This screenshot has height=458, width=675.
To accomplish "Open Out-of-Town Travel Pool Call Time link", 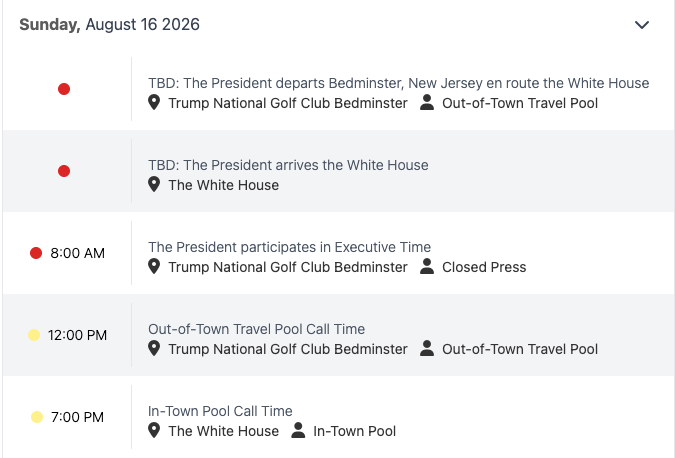I will (x=257, y=329).
